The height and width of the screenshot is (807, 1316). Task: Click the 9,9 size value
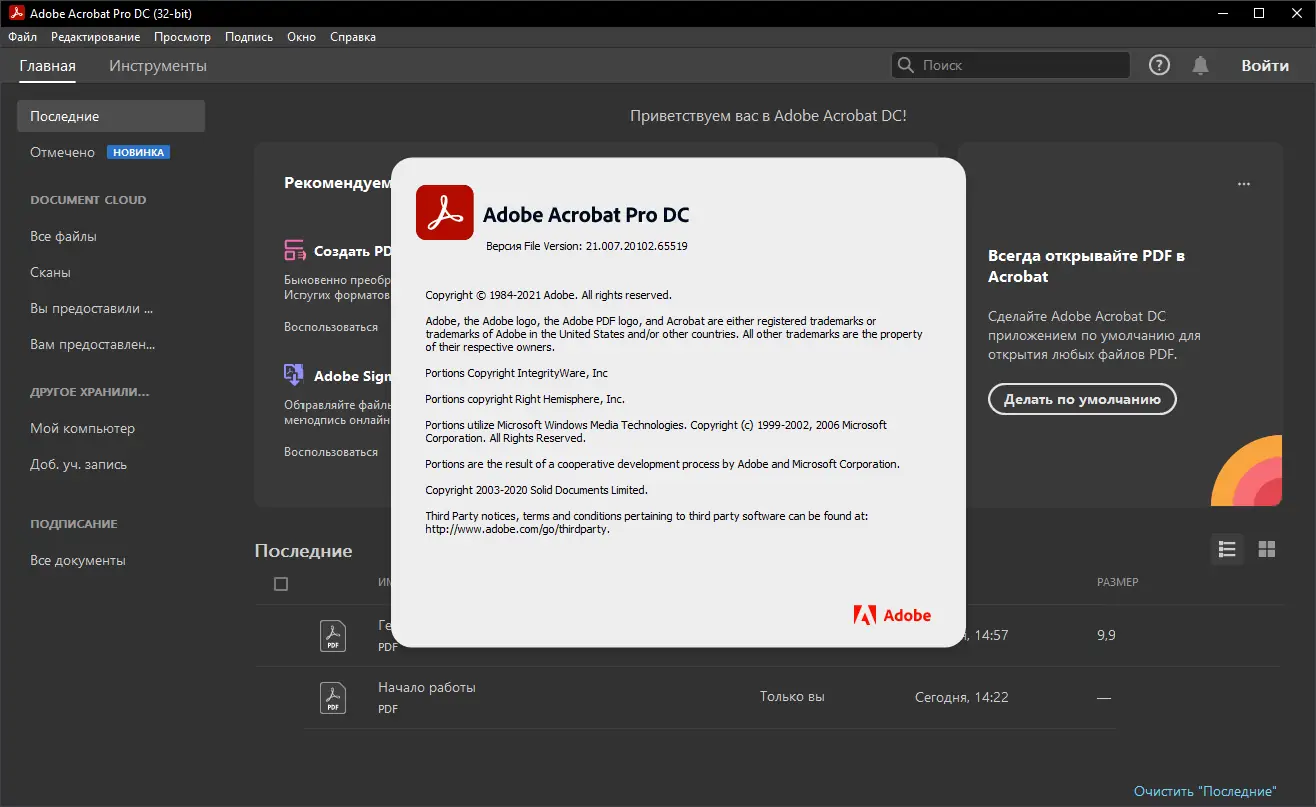(1105, 635)
